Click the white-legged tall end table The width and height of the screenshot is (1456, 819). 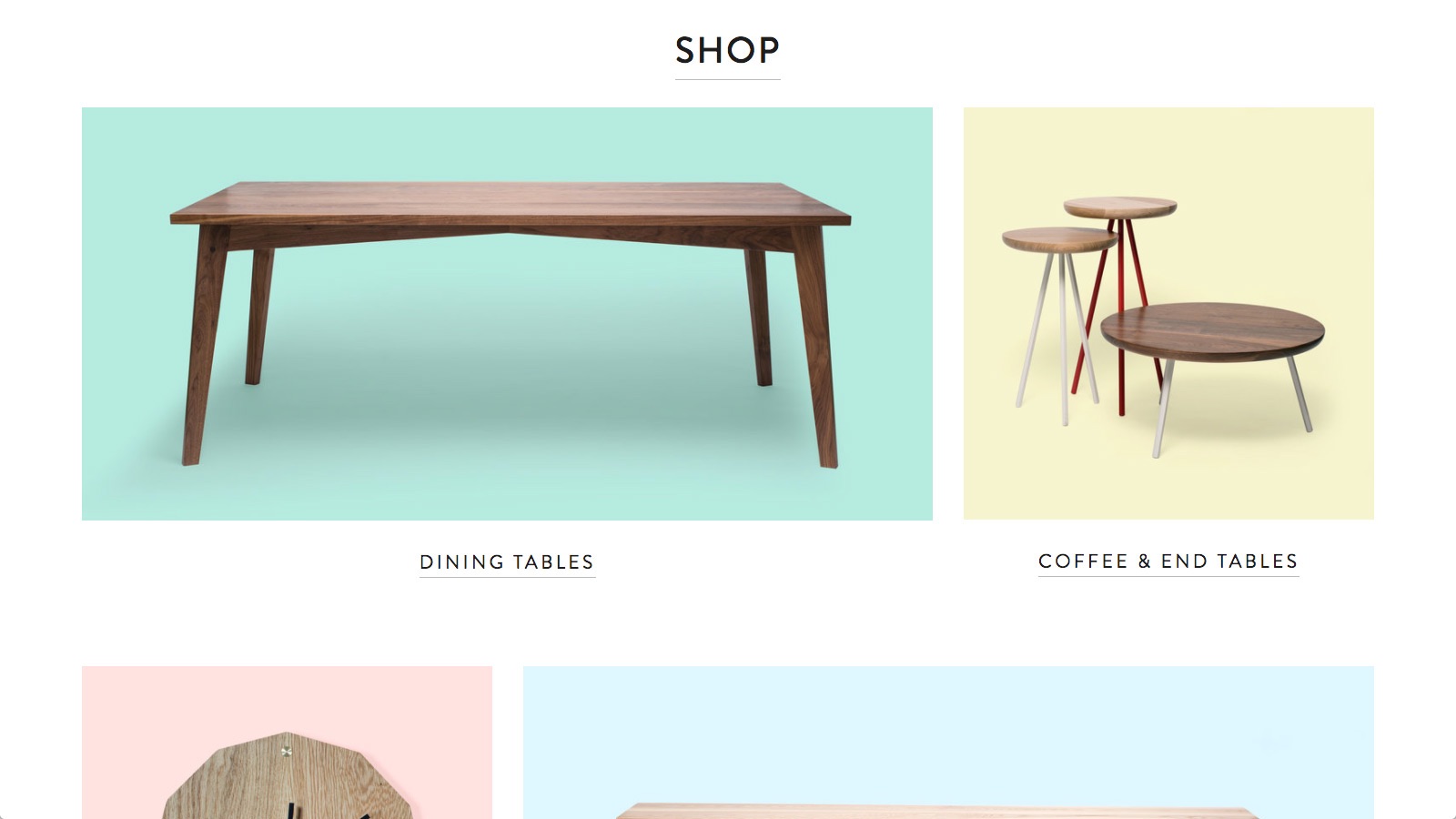point(1059,323)
